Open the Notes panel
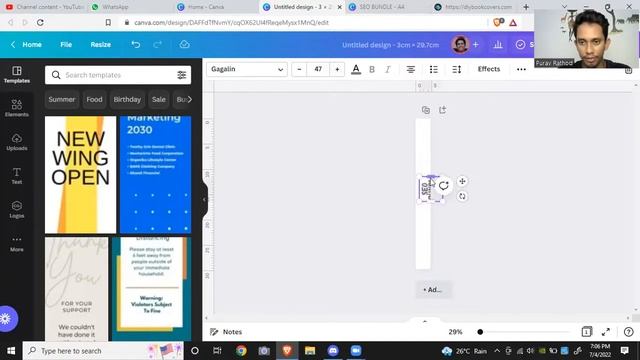 tap(226, 332)
